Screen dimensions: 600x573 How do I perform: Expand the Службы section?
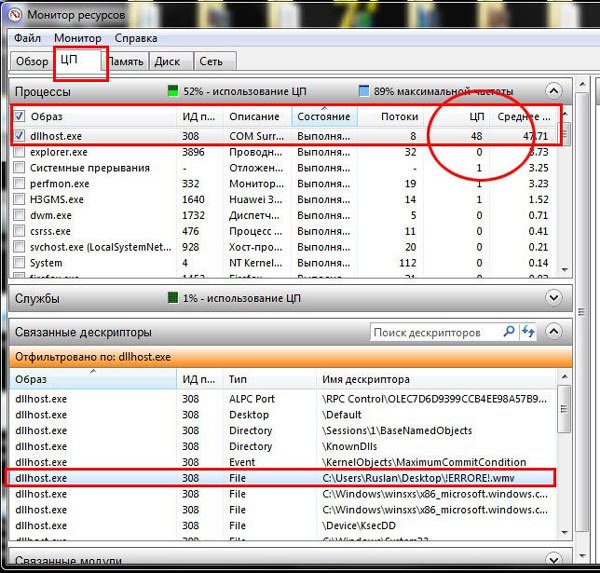pos(554,298)
